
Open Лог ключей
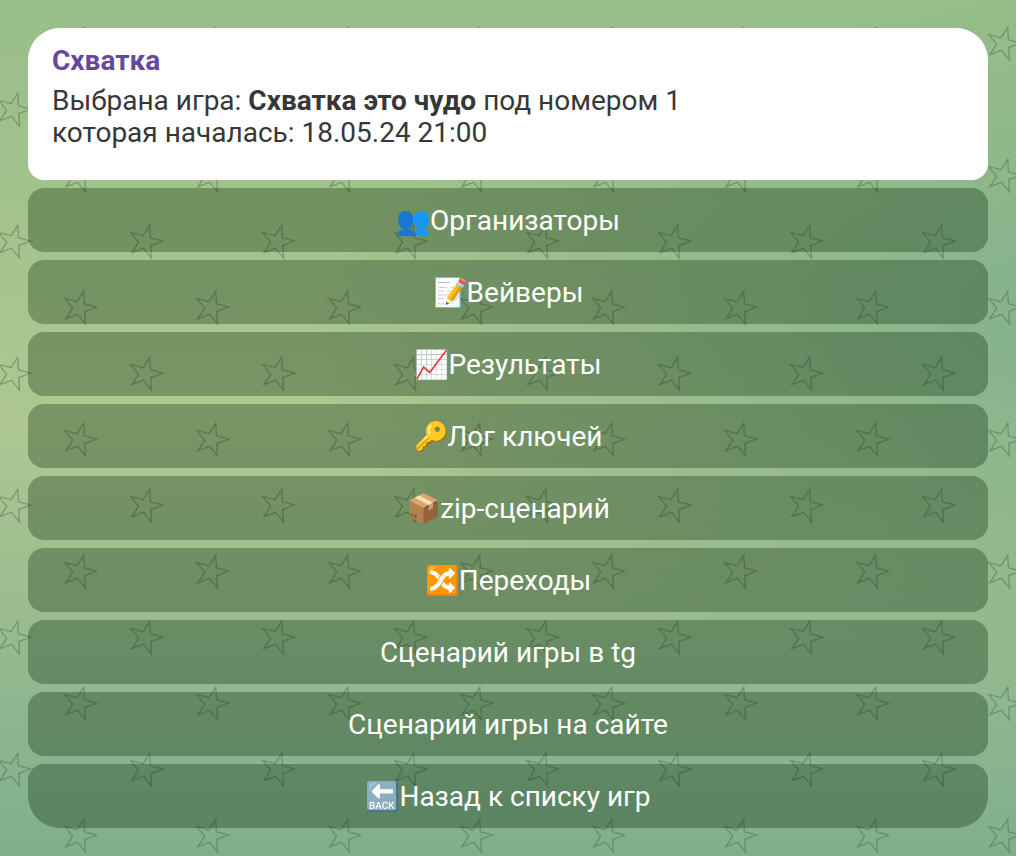tap(507, 436)
